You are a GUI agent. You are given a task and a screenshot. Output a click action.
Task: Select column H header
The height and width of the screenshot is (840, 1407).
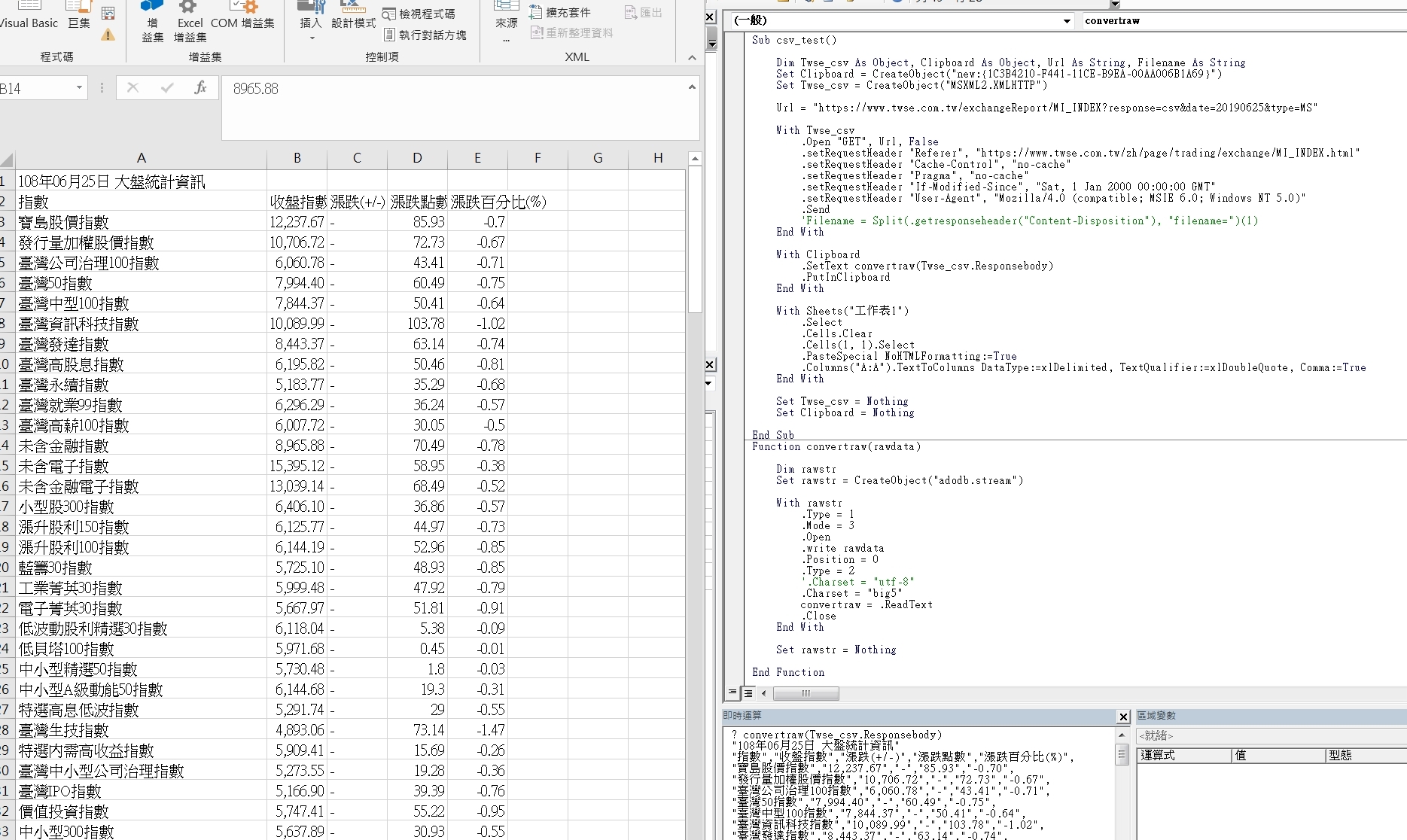tap(658, 158)
